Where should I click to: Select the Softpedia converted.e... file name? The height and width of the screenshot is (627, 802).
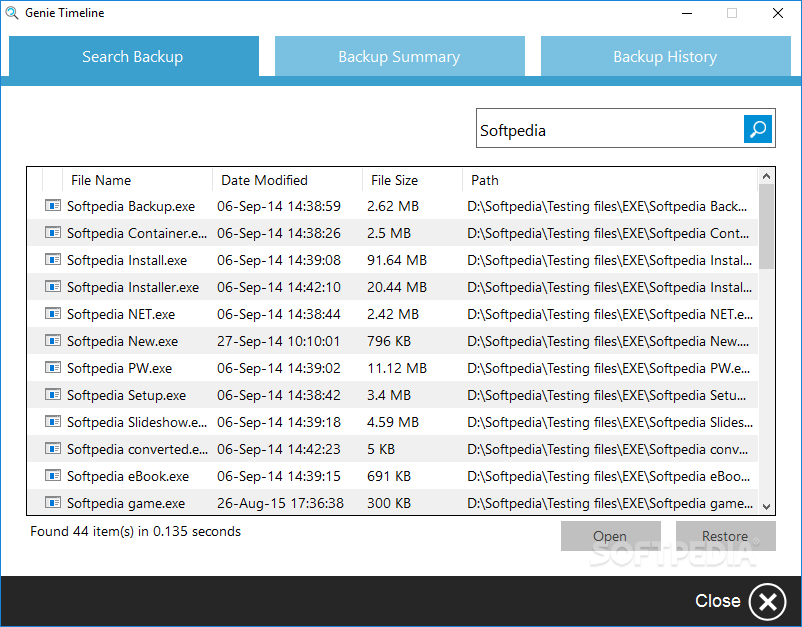pos(137,449)
